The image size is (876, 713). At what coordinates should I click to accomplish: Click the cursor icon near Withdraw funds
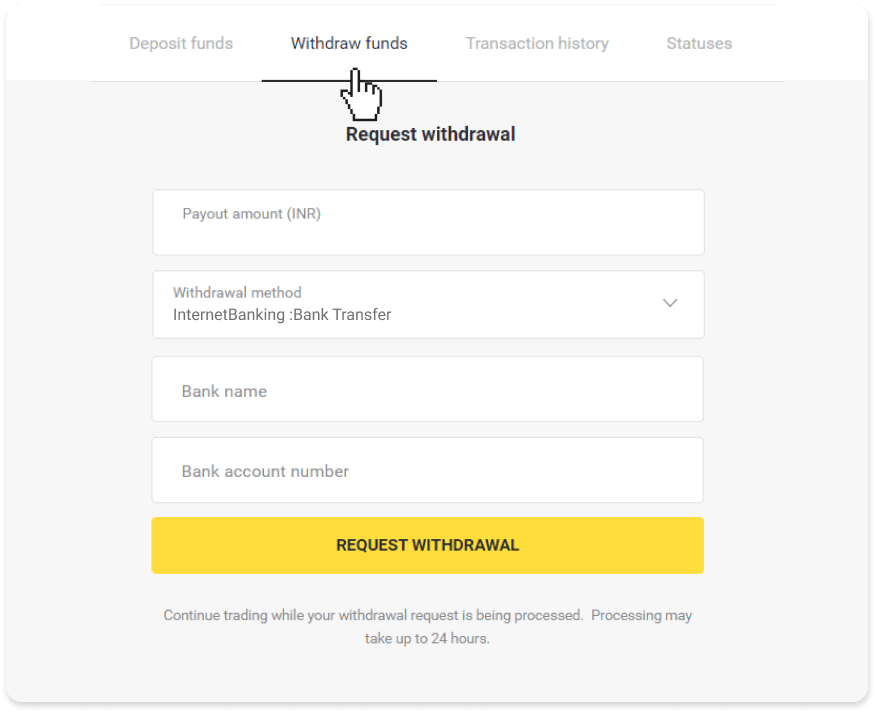click(x=362, y=95)
